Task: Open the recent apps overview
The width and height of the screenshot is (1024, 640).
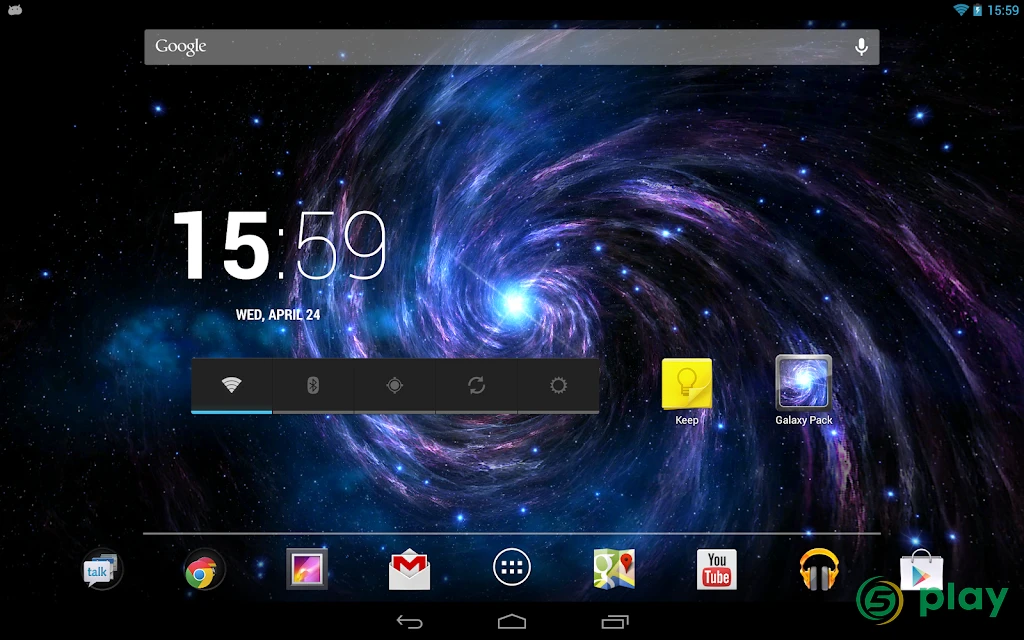Action: pyautogui.click(x=615, y=622)
